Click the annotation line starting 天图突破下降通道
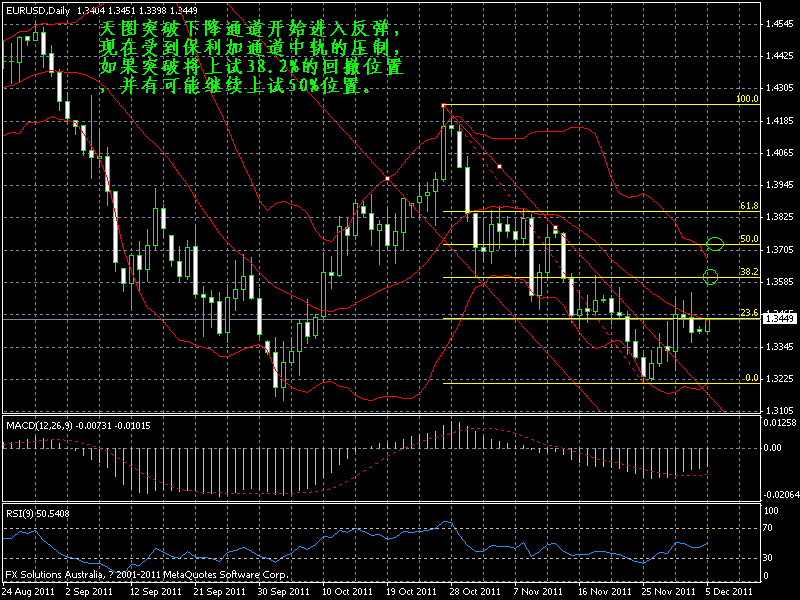This screenshot has width=800, height=600. coord(251,29)
